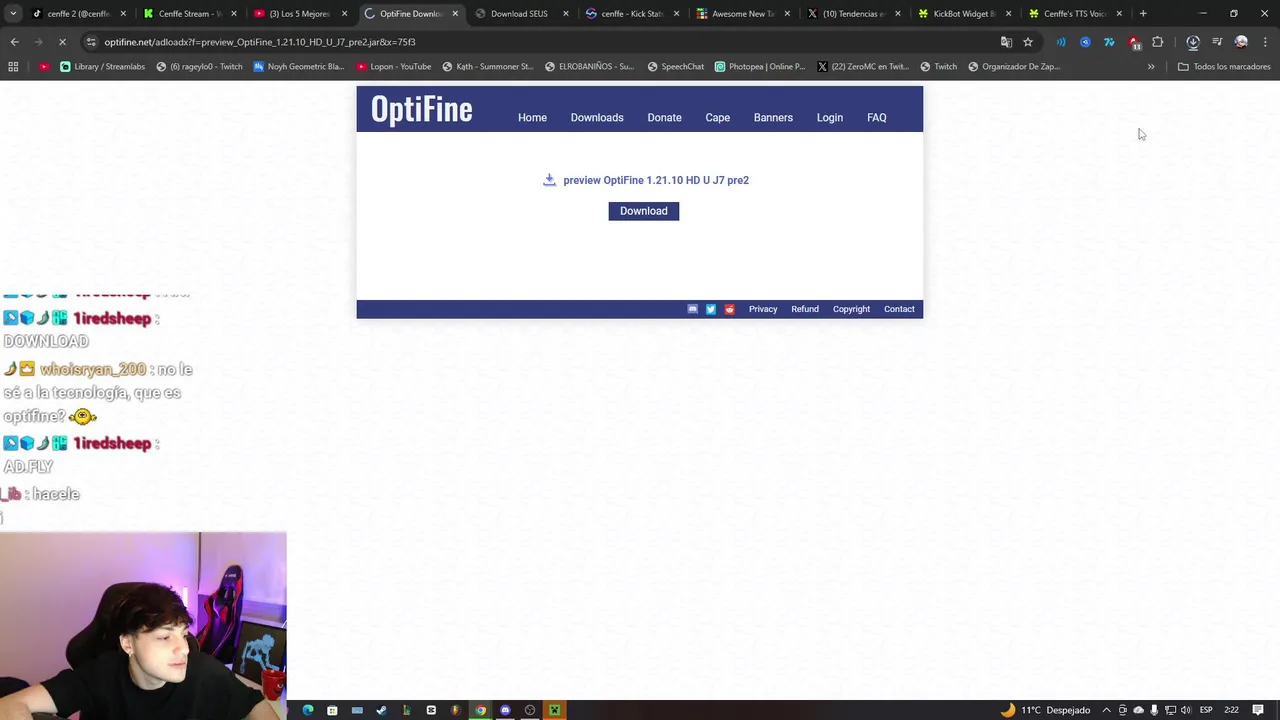Expand the hidden system tray icons chevron
The width and height of the screenshot is (1280, 720).
coord(1107,710)
